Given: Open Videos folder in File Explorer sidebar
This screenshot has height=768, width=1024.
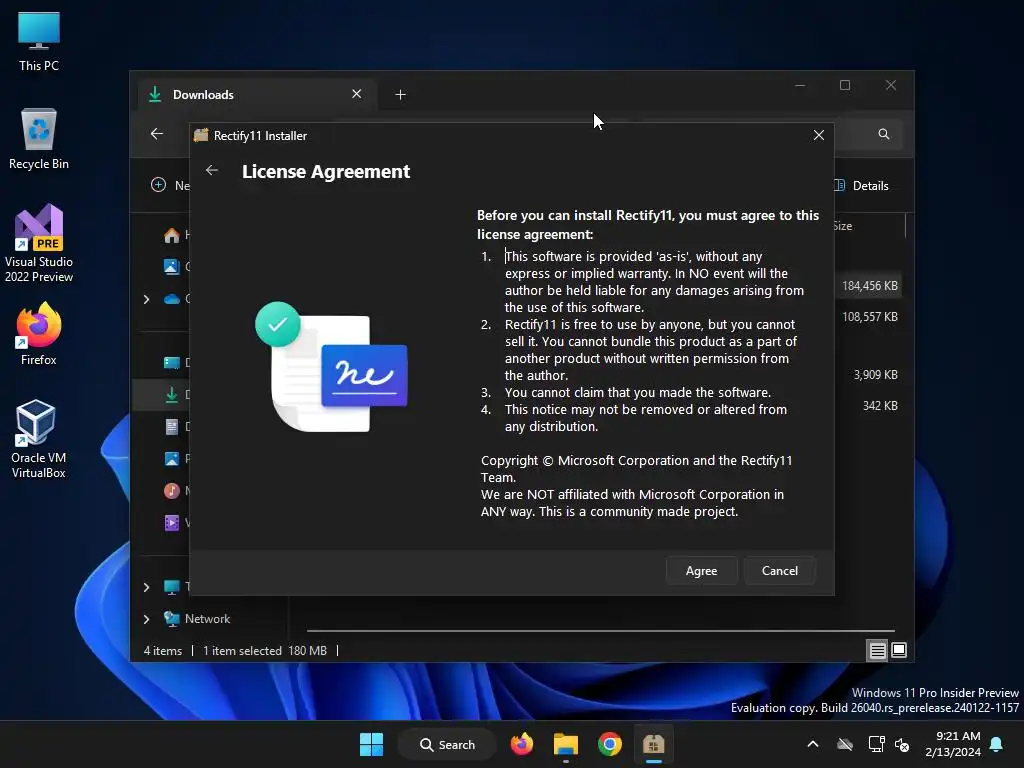Looking at the screenshot, I should pos(172,522).
